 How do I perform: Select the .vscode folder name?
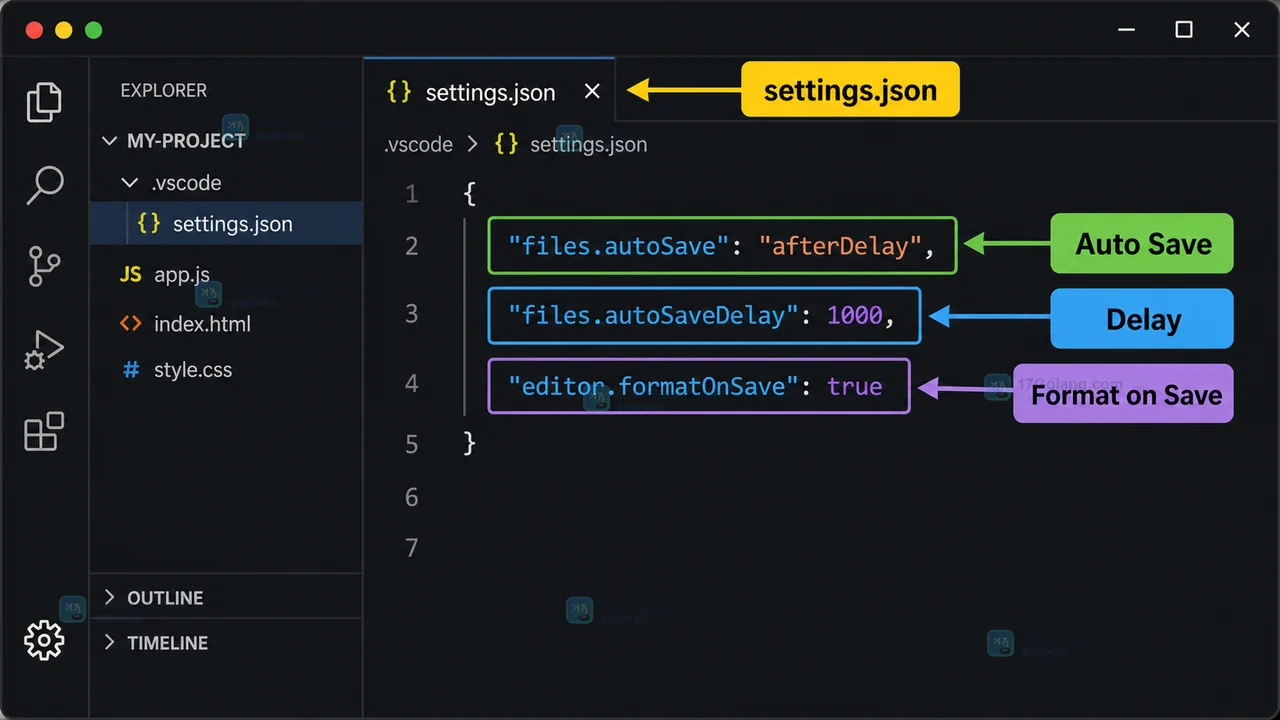pos(186,183)
